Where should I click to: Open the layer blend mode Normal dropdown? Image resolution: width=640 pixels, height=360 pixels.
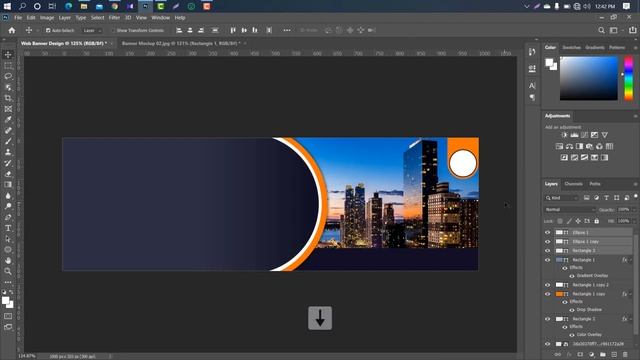click(570, 209)
